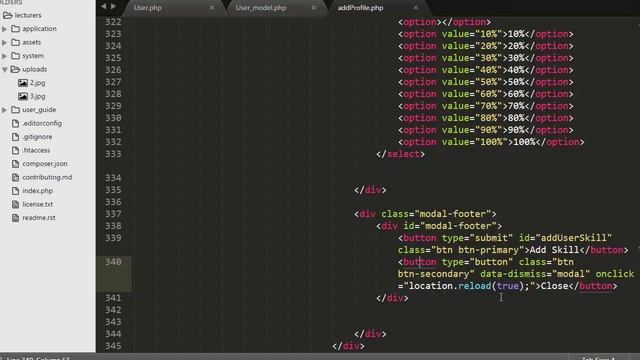Click 'location.reload(true);' in code
The width and height of the screenshot is (640, 360).
coord(469,286)
